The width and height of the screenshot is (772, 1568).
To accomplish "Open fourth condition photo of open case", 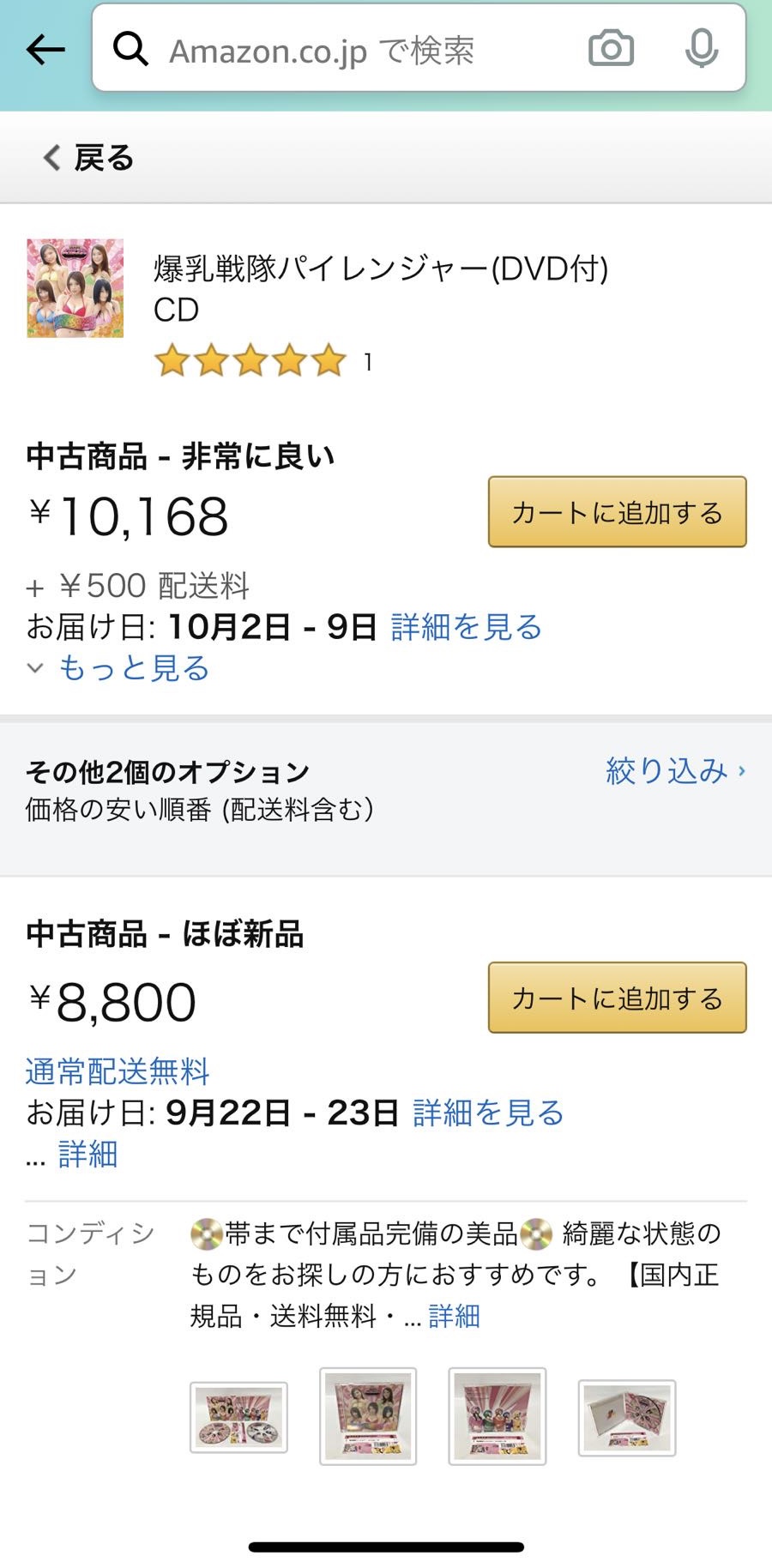I will [627, 1417].
